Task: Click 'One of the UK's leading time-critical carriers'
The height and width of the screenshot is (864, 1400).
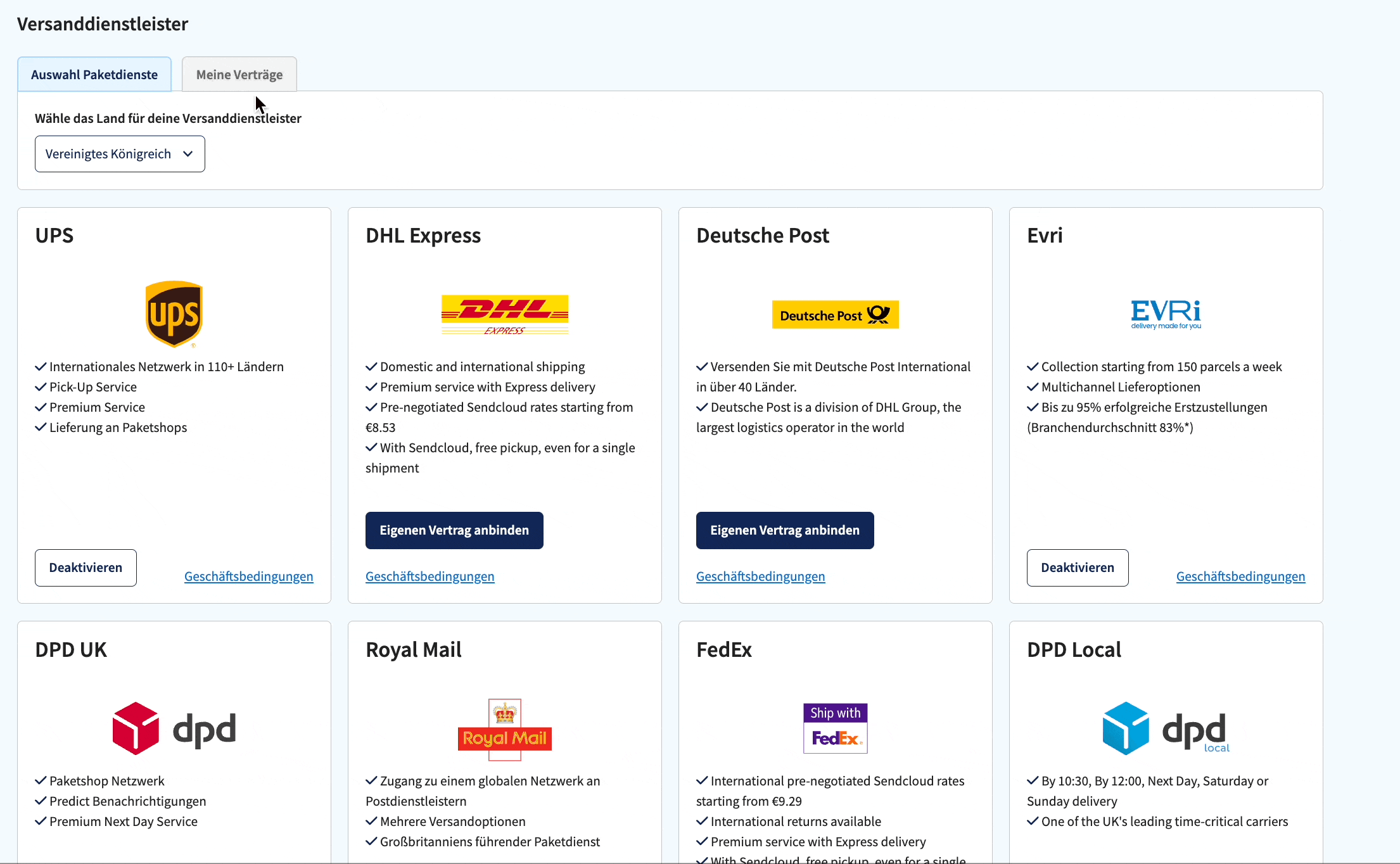Action: [1164, 822]
